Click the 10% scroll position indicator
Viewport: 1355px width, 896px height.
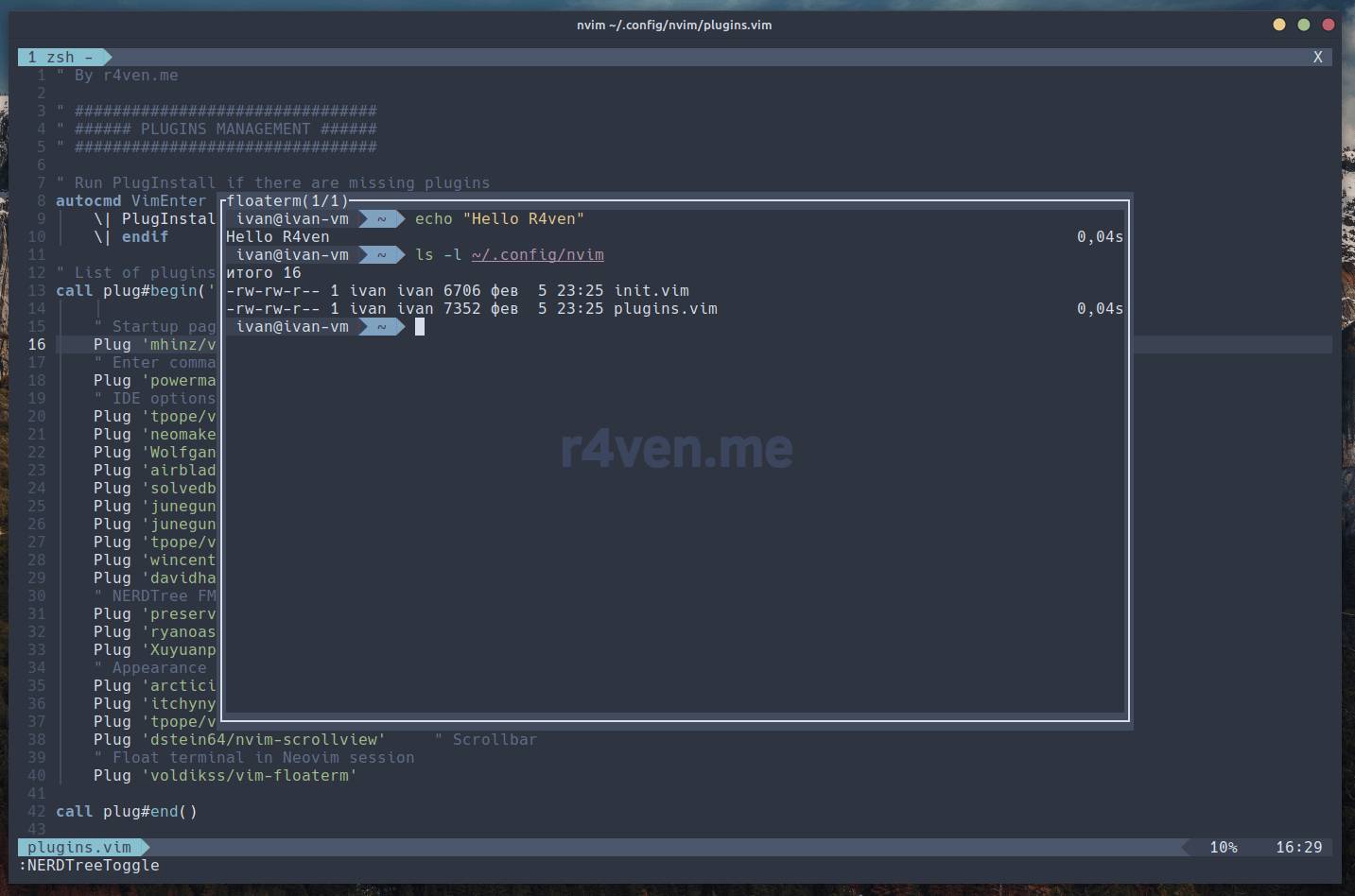1223,847
